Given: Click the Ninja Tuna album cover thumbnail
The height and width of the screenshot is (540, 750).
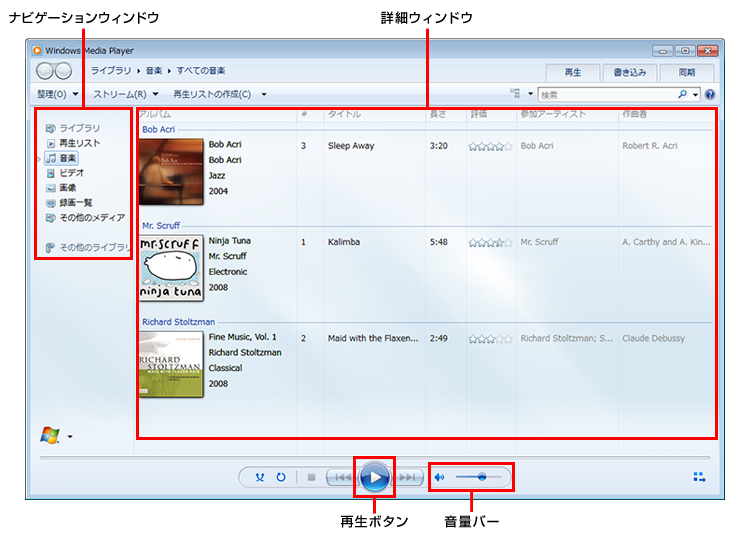Looking at the screenshot, I should 171,268.
